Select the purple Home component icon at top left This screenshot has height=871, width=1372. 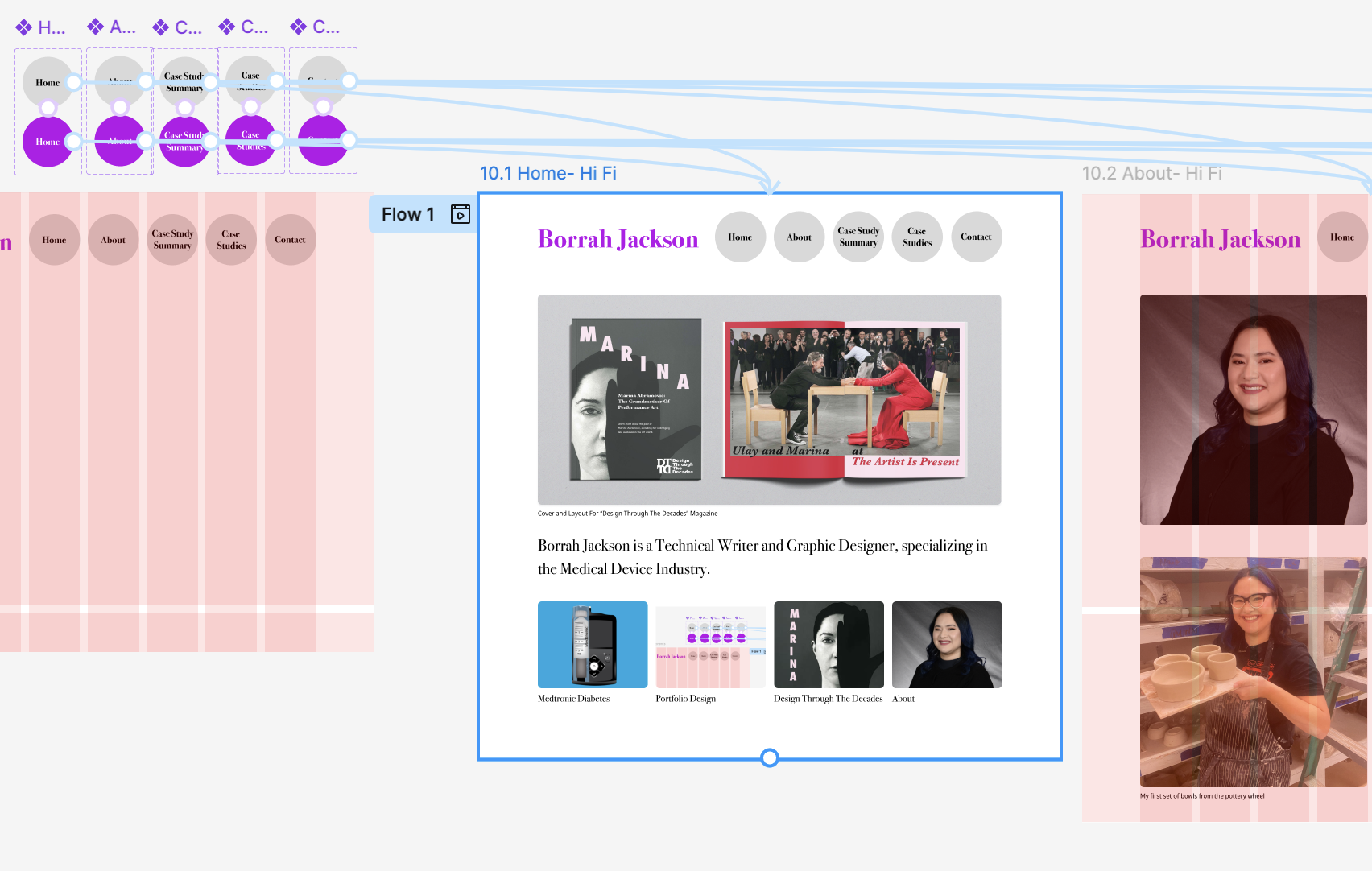[x=23, y=26]
